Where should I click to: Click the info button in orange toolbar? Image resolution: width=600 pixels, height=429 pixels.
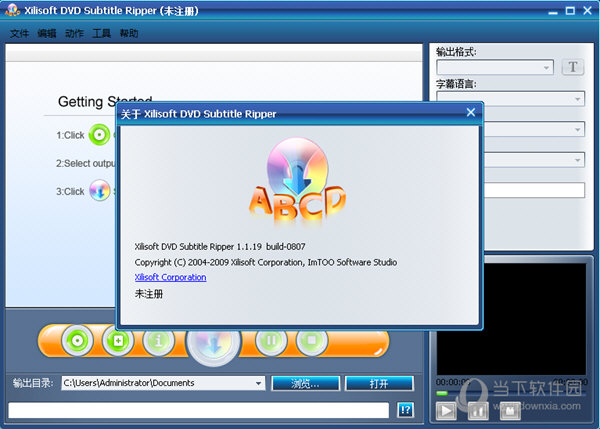pos(158,340)
